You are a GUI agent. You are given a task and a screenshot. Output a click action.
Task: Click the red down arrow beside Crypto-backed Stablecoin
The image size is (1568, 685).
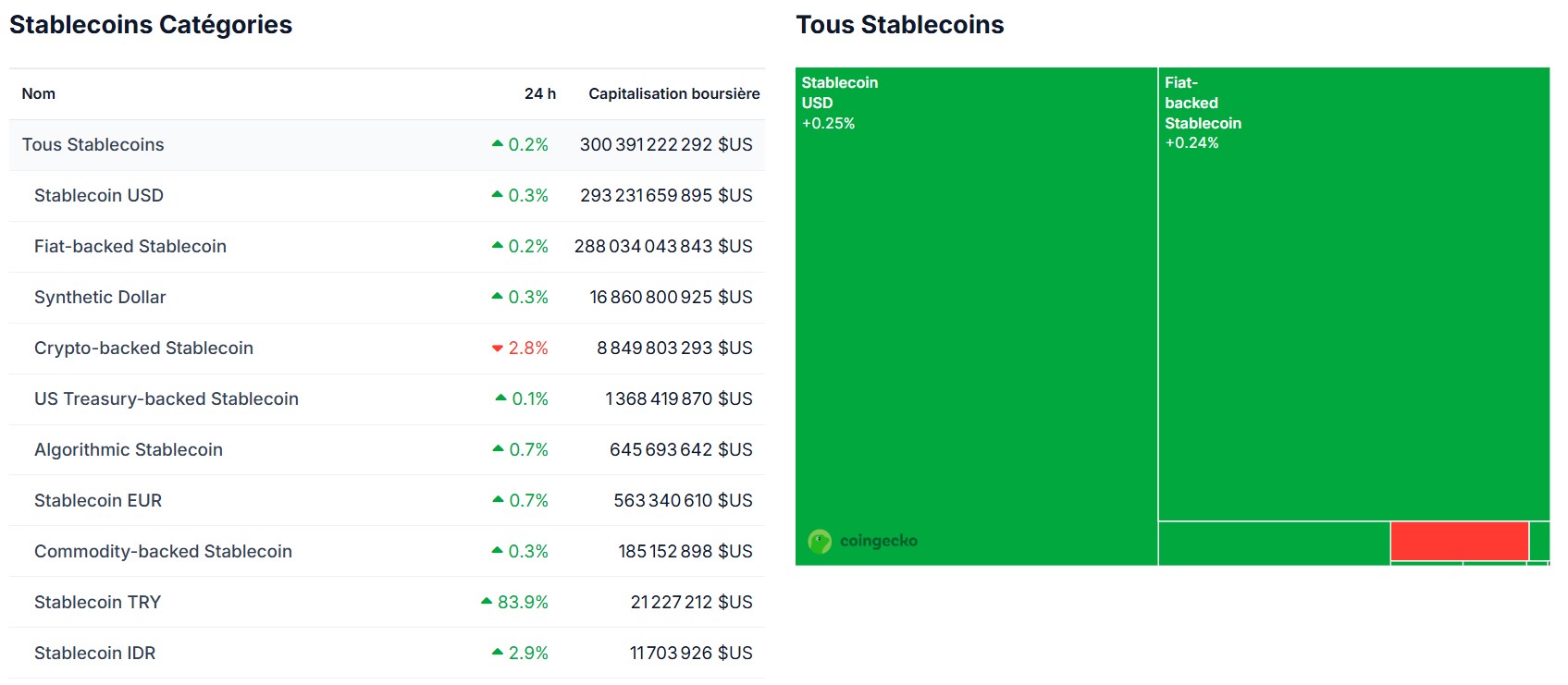pyautogui.click(x=499, y=349)
